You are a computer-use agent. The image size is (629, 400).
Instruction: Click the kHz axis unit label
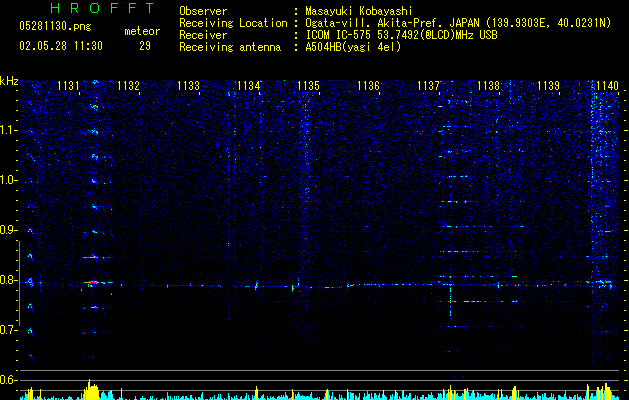point(9,81)
